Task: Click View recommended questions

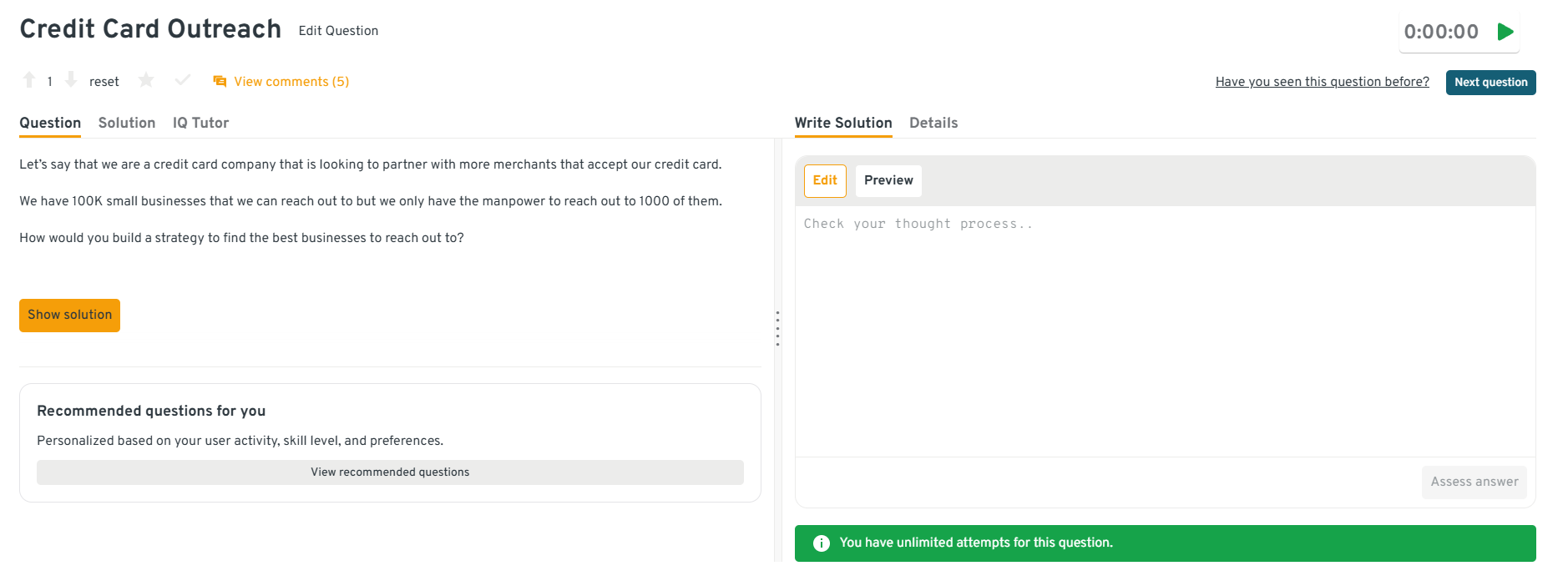Action: [x=390, y=472]
